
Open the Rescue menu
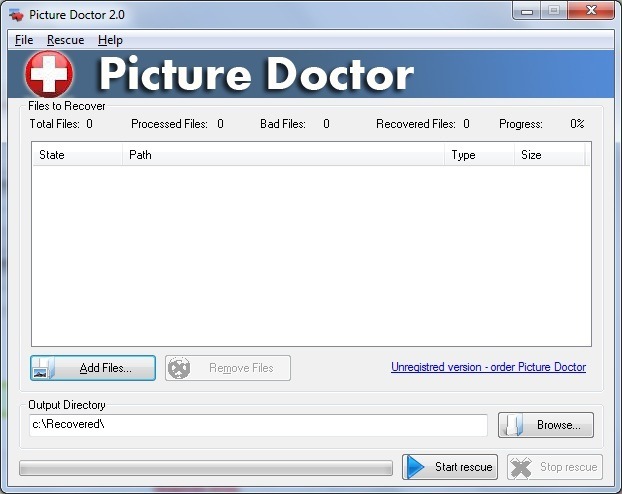click(x=65, y=40)
